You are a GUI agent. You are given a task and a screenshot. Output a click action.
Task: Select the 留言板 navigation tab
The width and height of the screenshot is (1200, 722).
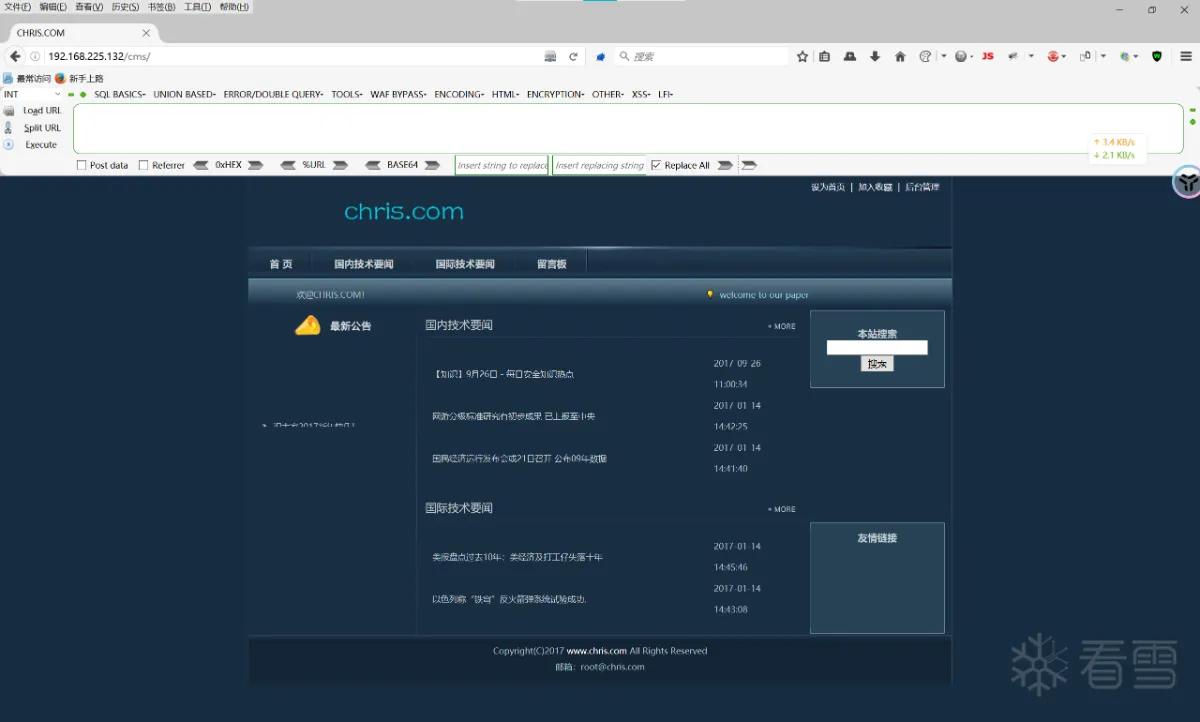pyautogui.click(x=551, y=264)
